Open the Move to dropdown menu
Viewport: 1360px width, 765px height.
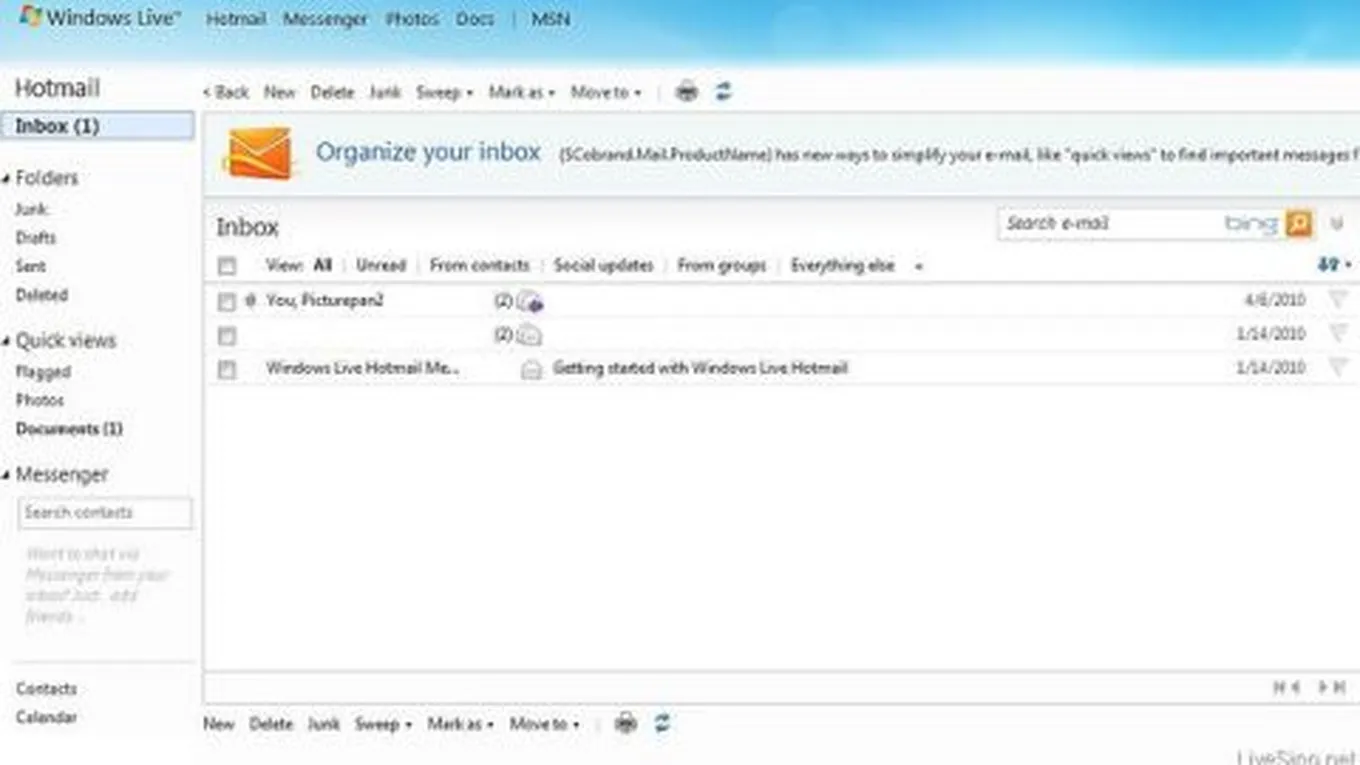point(605,92)
